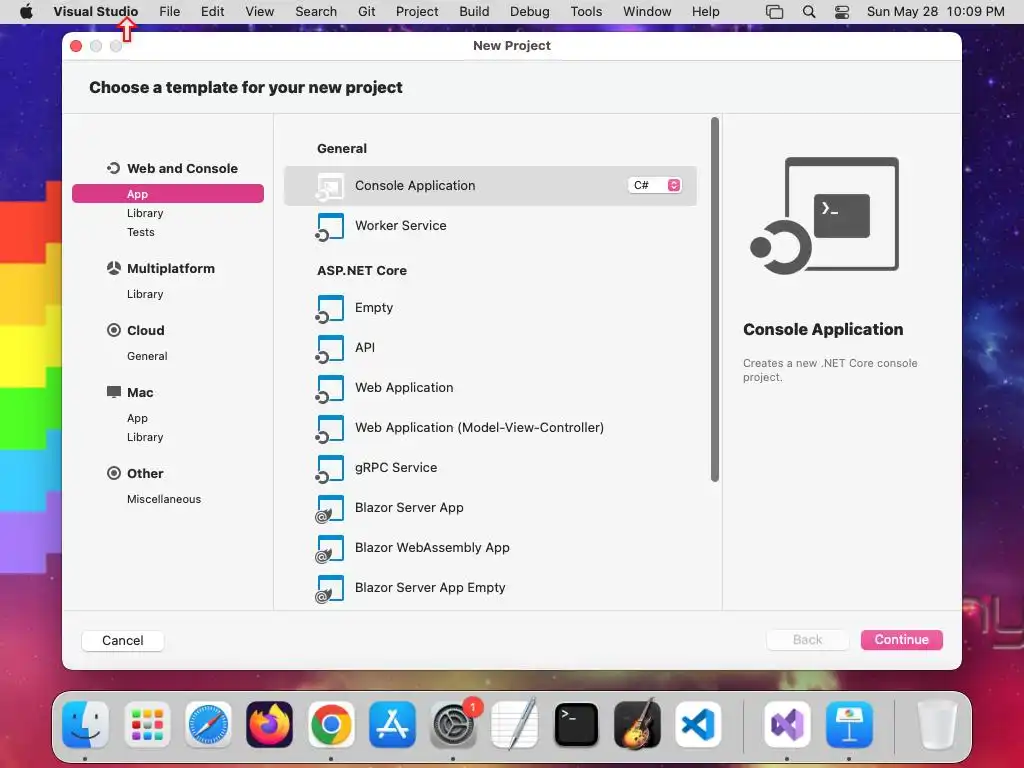
Task: Click the Worker Service template icon
Action: tap(330, 227)
